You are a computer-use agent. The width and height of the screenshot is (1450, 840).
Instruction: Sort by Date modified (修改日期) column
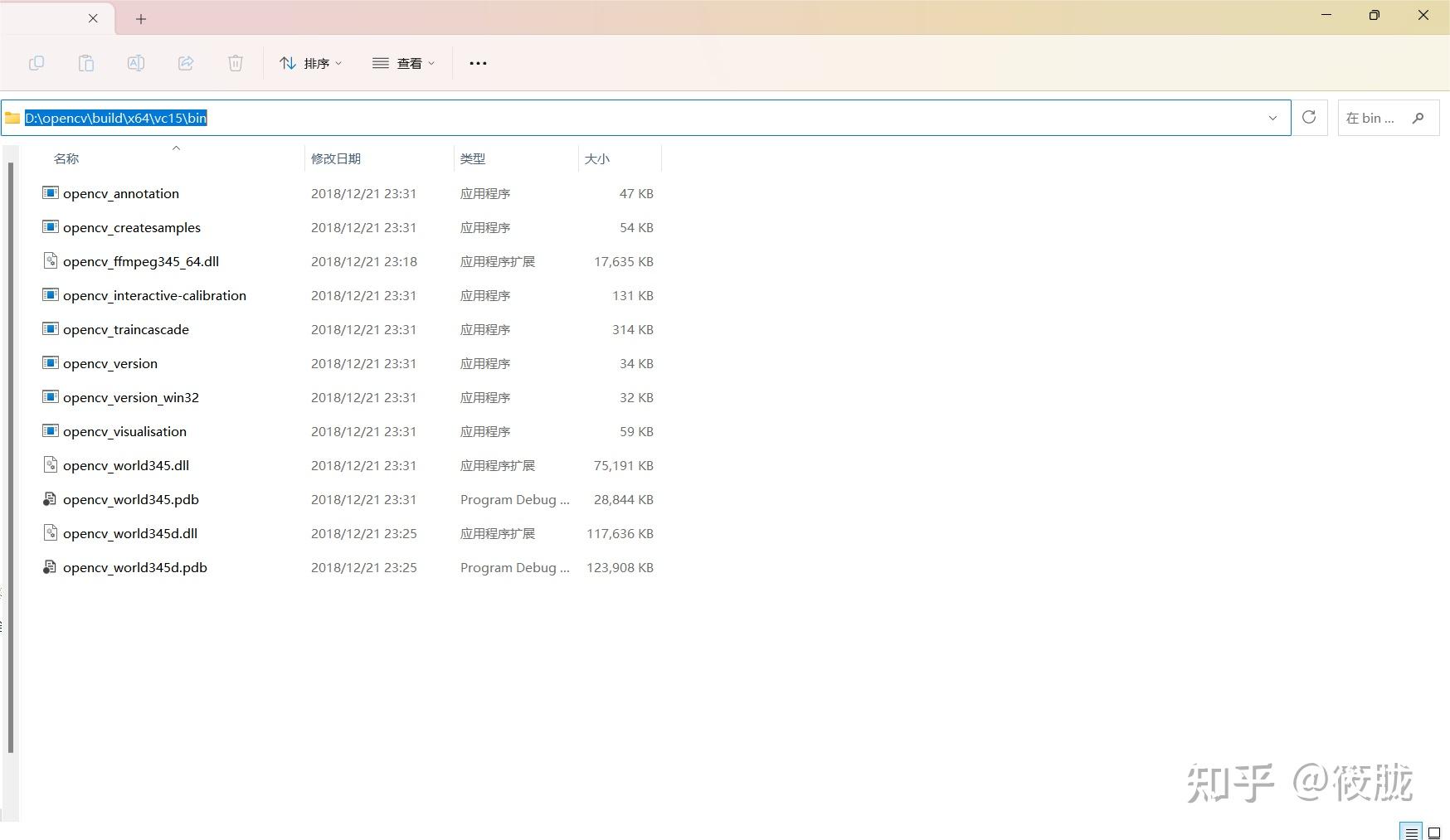pos(336,158)
